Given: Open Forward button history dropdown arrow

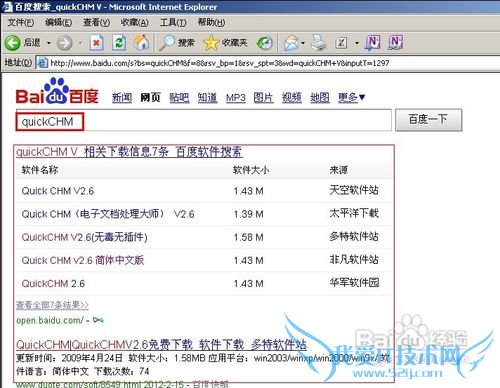Looking at the screenshot, I should (x=80, y=43).
